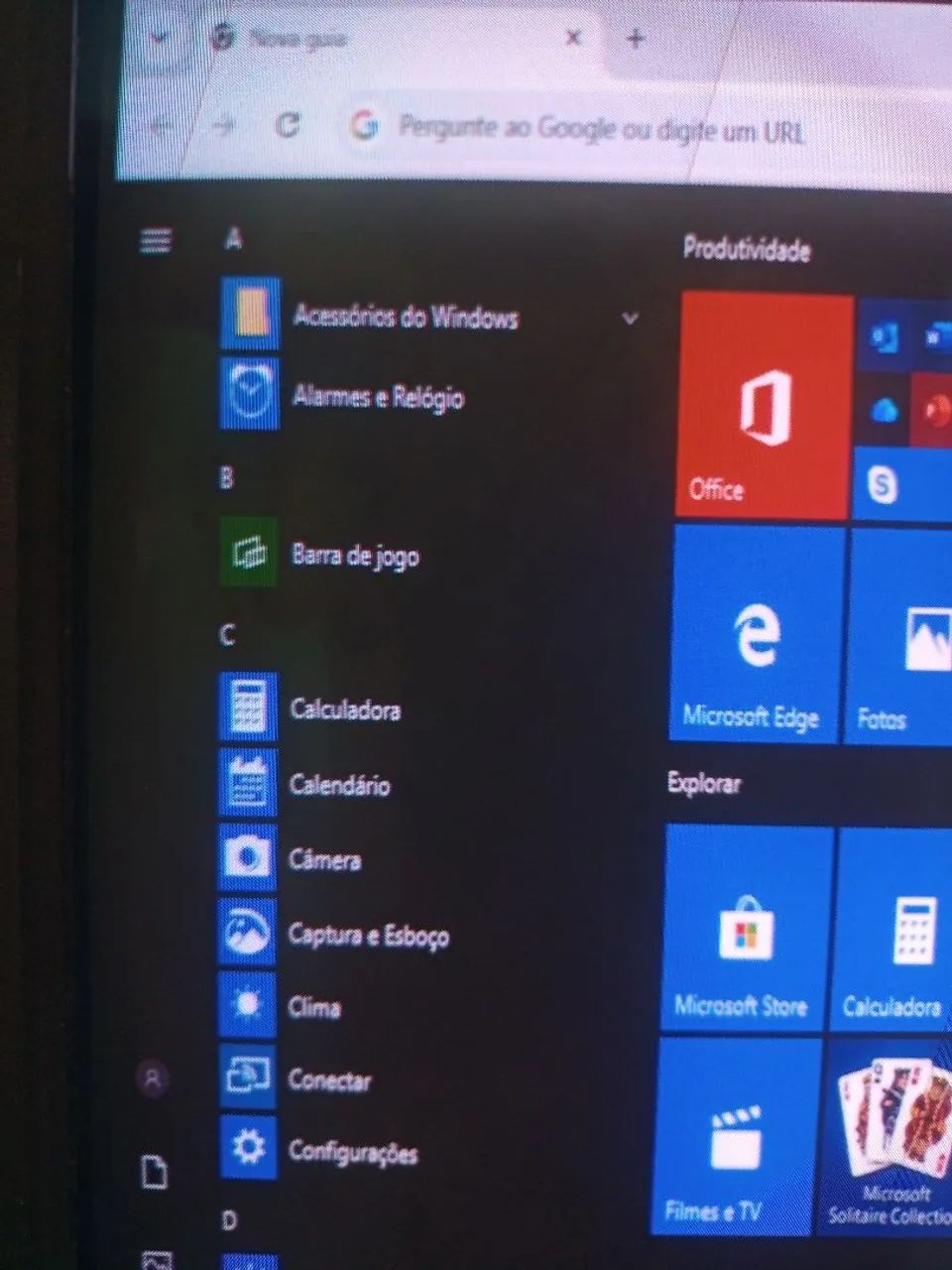Image resolution: width=952 pixels, height=1270 pixels.
Task: Open the Captura e Esboço icon
Action: pyautogui.click(x=247, y=932)
